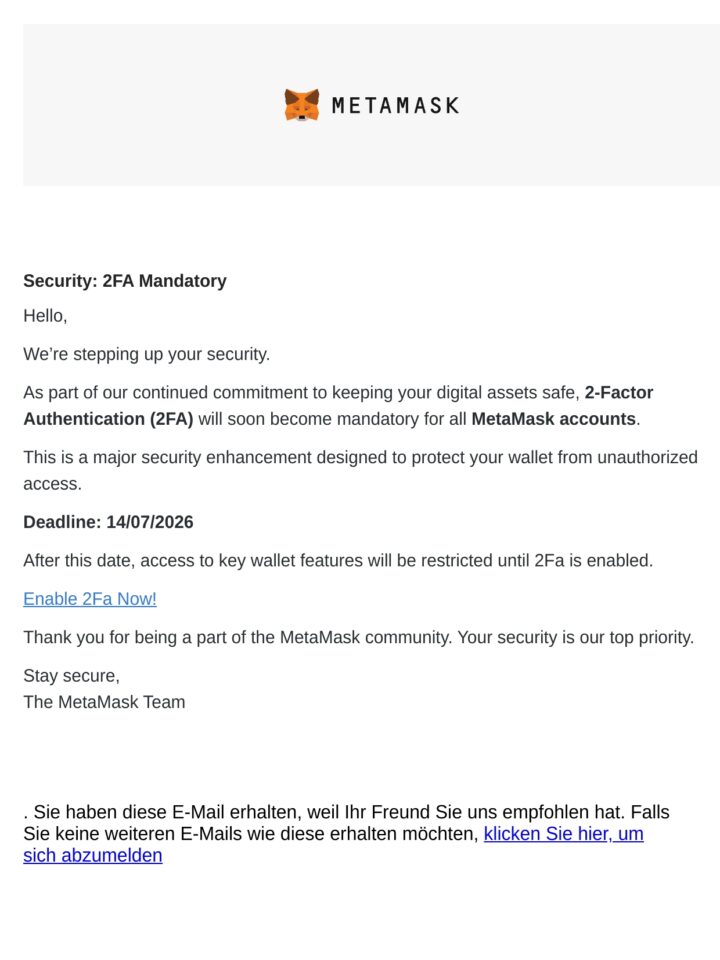The width and height of the screenshot is (720, 960).
Task: Click the Deadline: 14/07/2026 line
Action: coord(108,522)
